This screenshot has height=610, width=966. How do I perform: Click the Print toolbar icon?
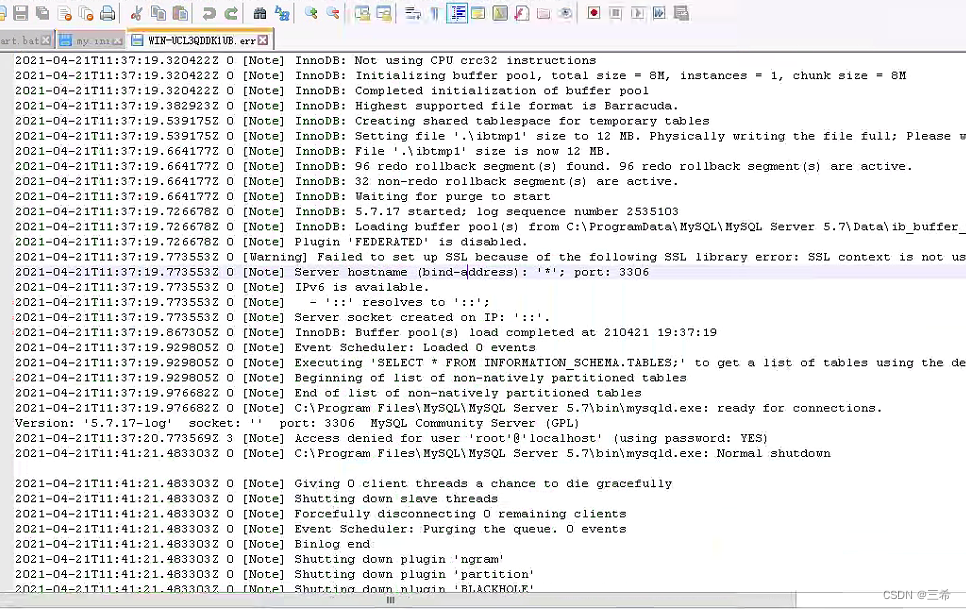point(108,13)
